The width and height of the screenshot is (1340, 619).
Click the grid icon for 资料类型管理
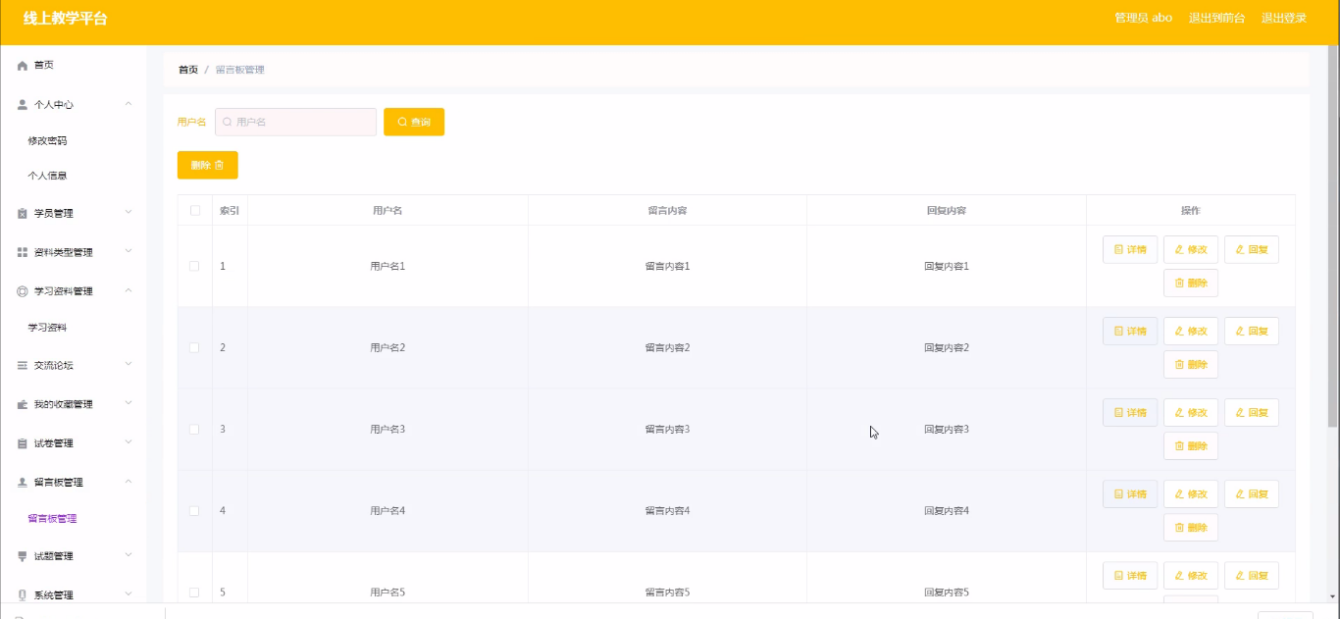22,252
